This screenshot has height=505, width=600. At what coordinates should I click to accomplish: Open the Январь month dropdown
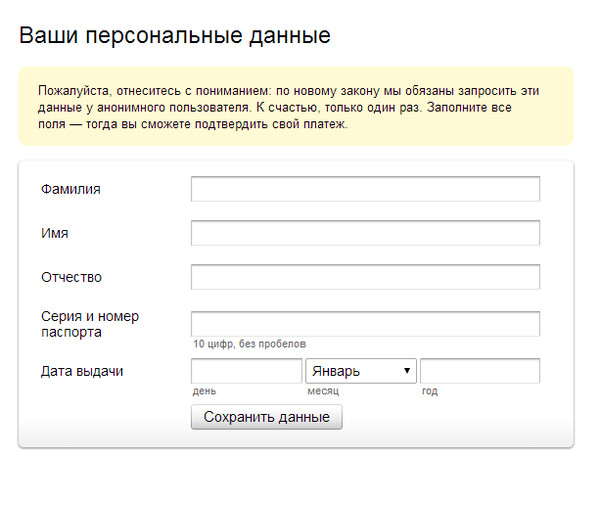click(361, 371)
